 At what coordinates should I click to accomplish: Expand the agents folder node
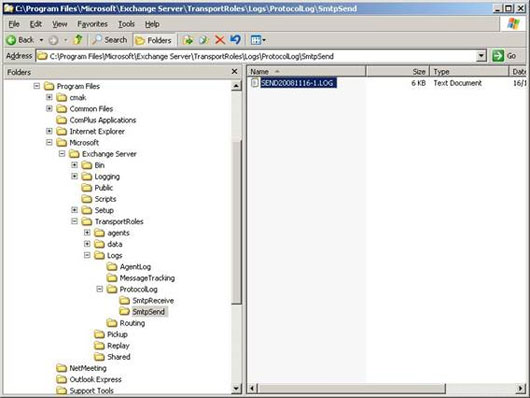click(x=87, y=233)
